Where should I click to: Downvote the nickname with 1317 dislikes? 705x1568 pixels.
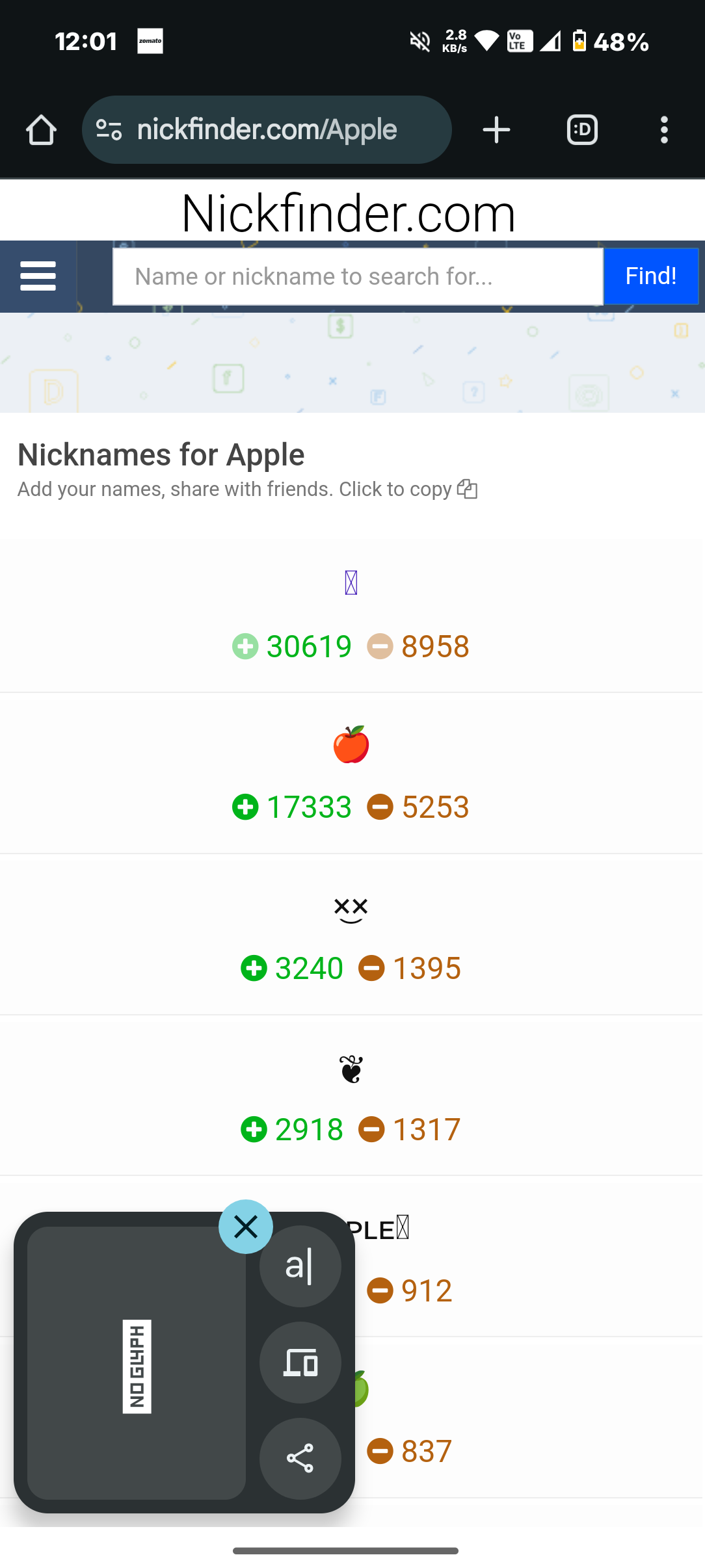point(372,1129)
